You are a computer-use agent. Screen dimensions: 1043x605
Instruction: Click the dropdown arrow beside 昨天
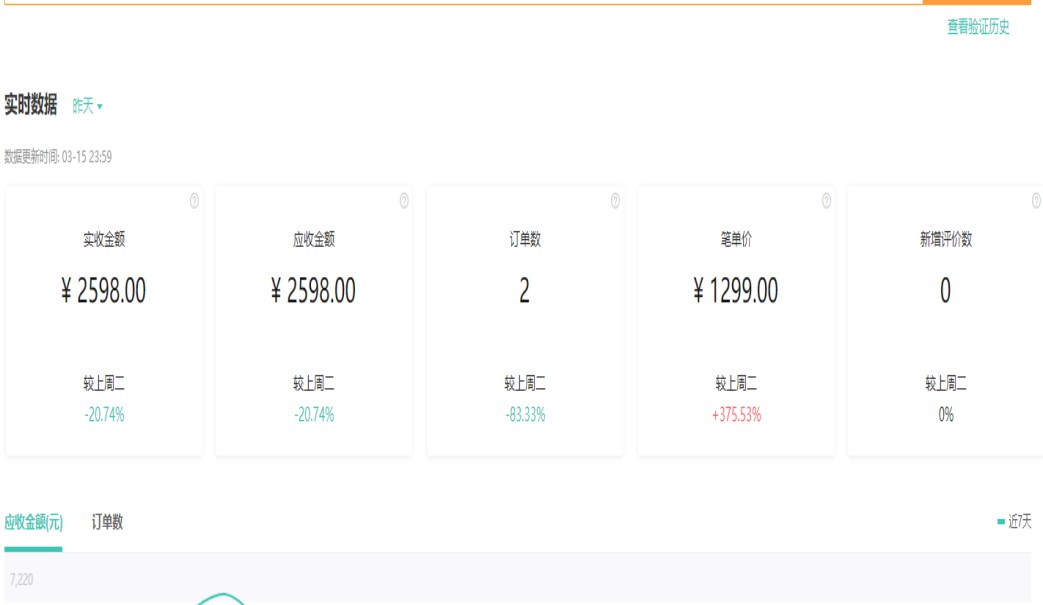100,107
